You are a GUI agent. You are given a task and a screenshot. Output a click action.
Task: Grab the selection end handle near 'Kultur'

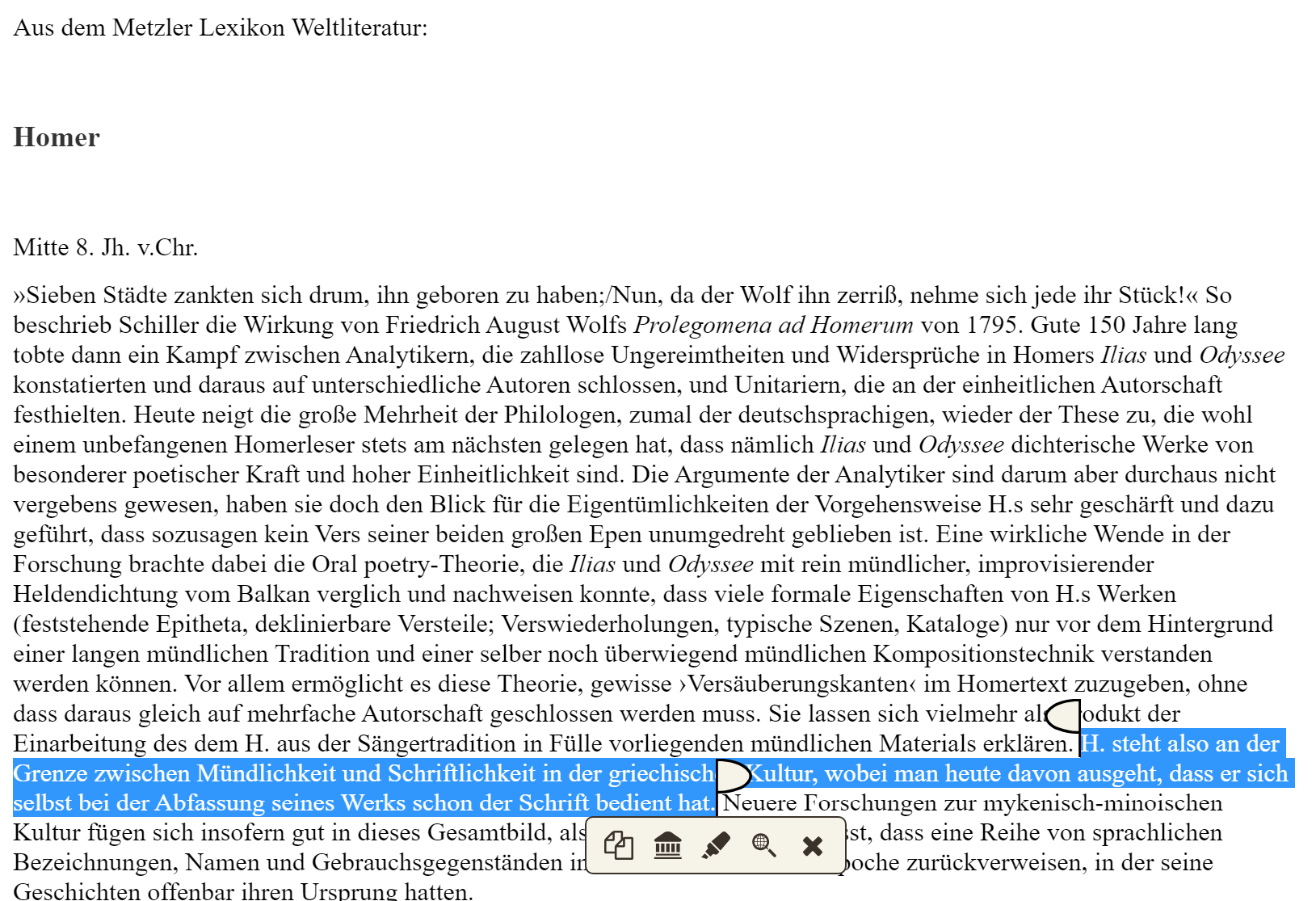734,777
